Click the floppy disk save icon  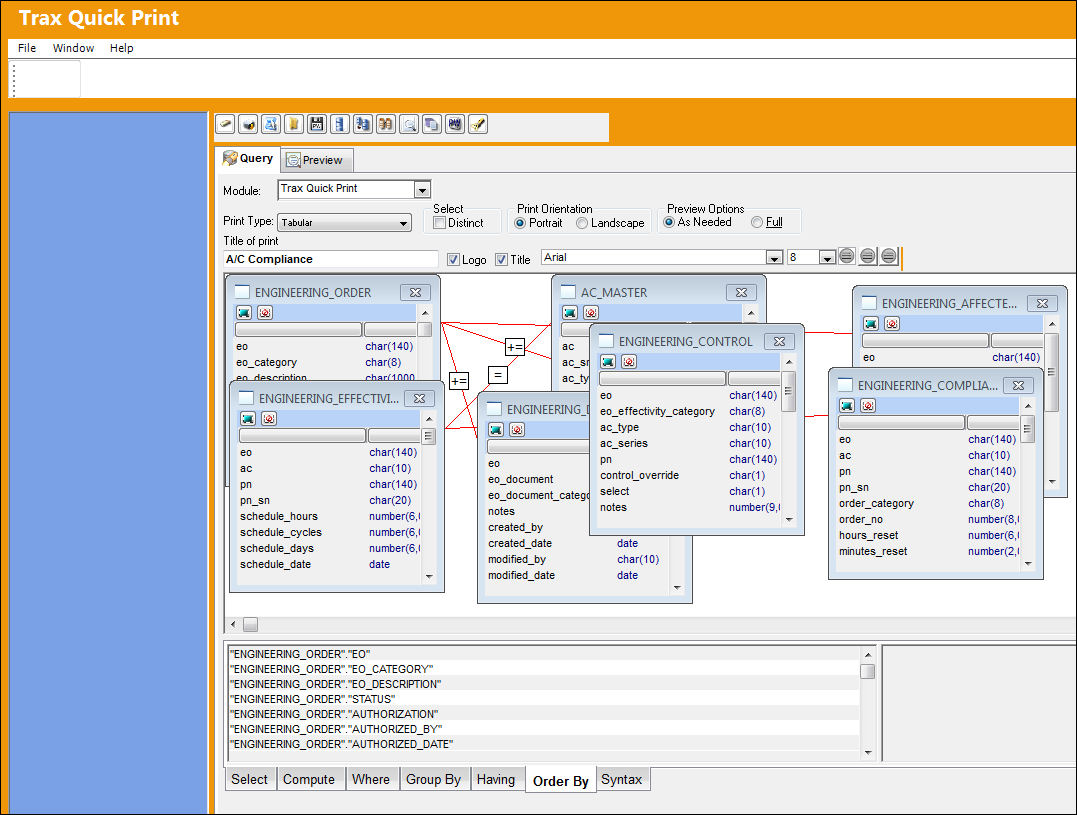(x=317, y=124)
